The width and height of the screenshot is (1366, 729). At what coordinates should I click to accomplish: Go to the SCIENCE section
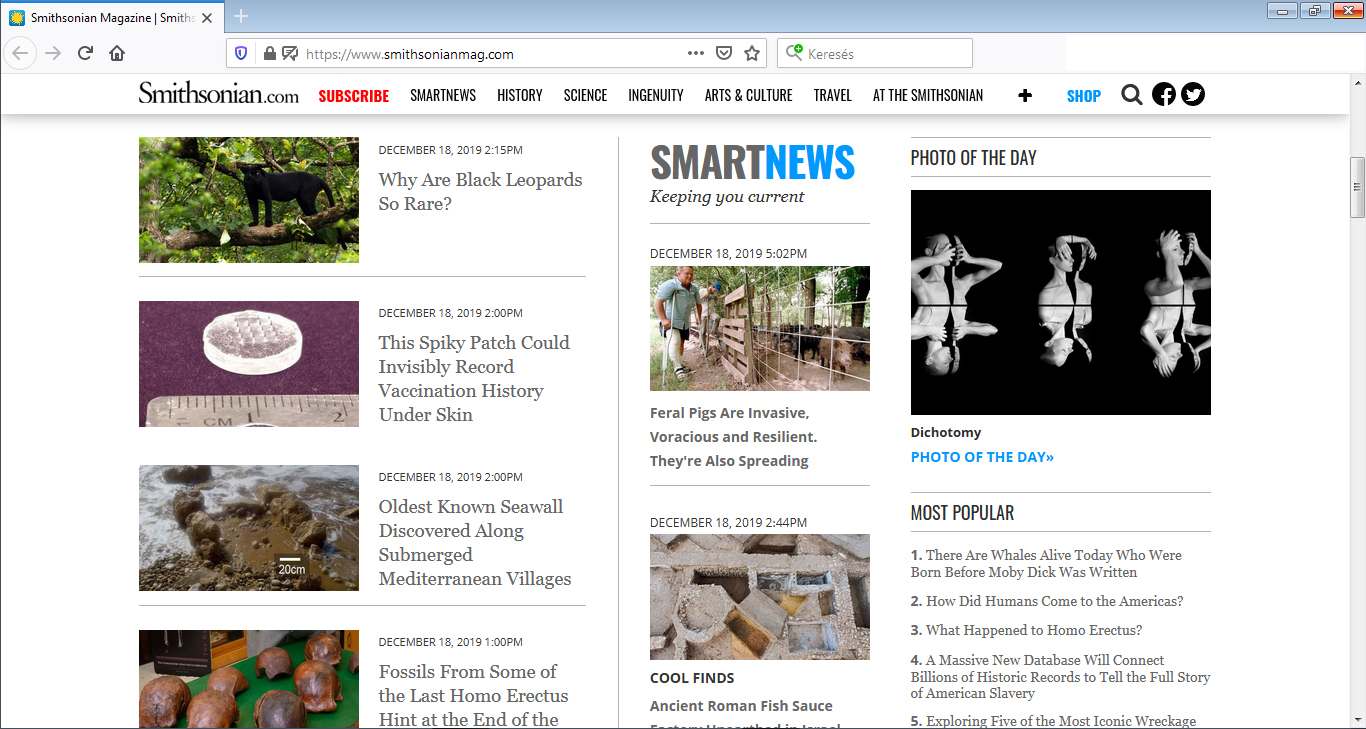coord(585,95)
